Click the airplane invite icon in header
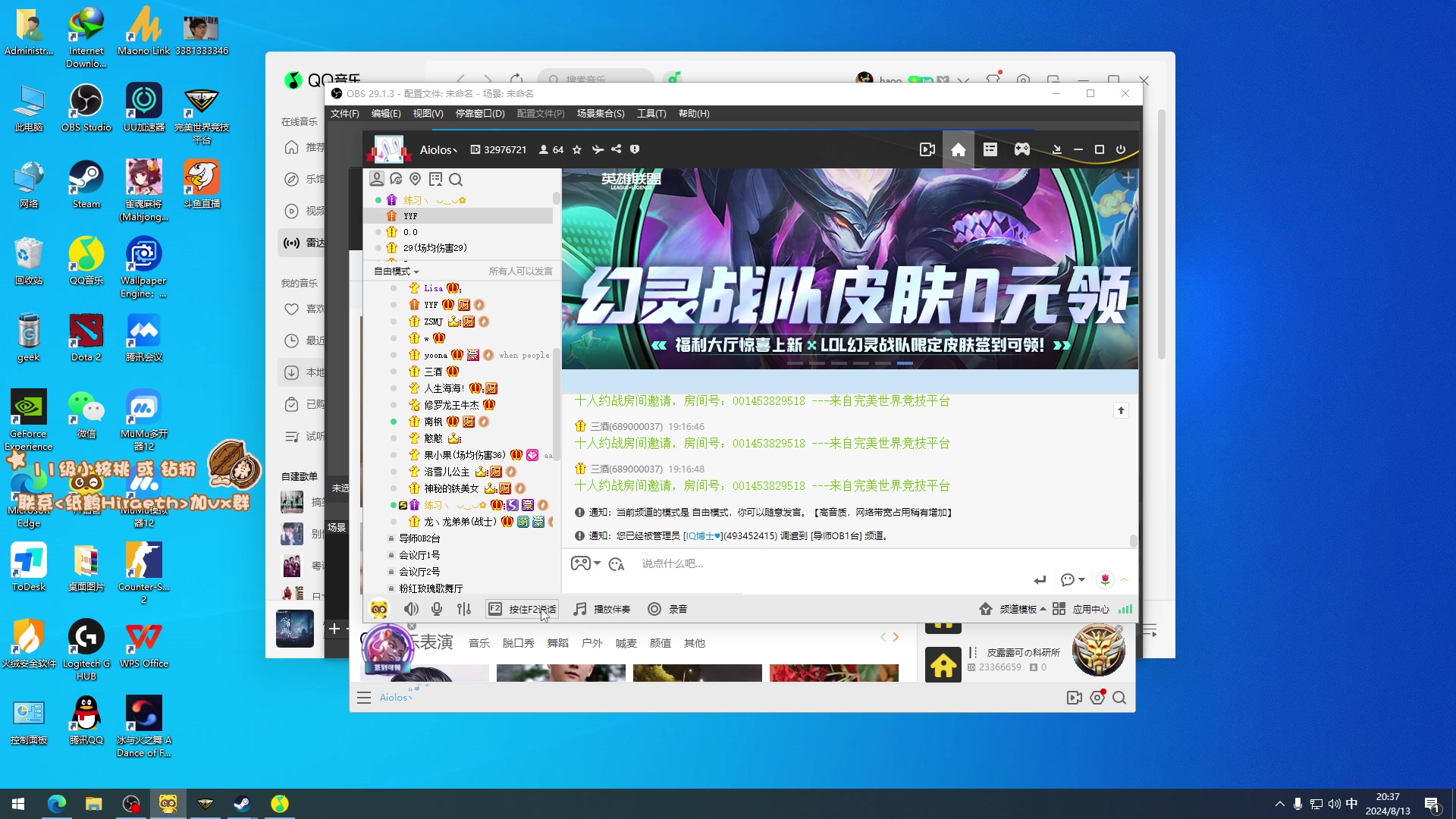The height and width of the screenshot is (819, 1456). (598, 150)
